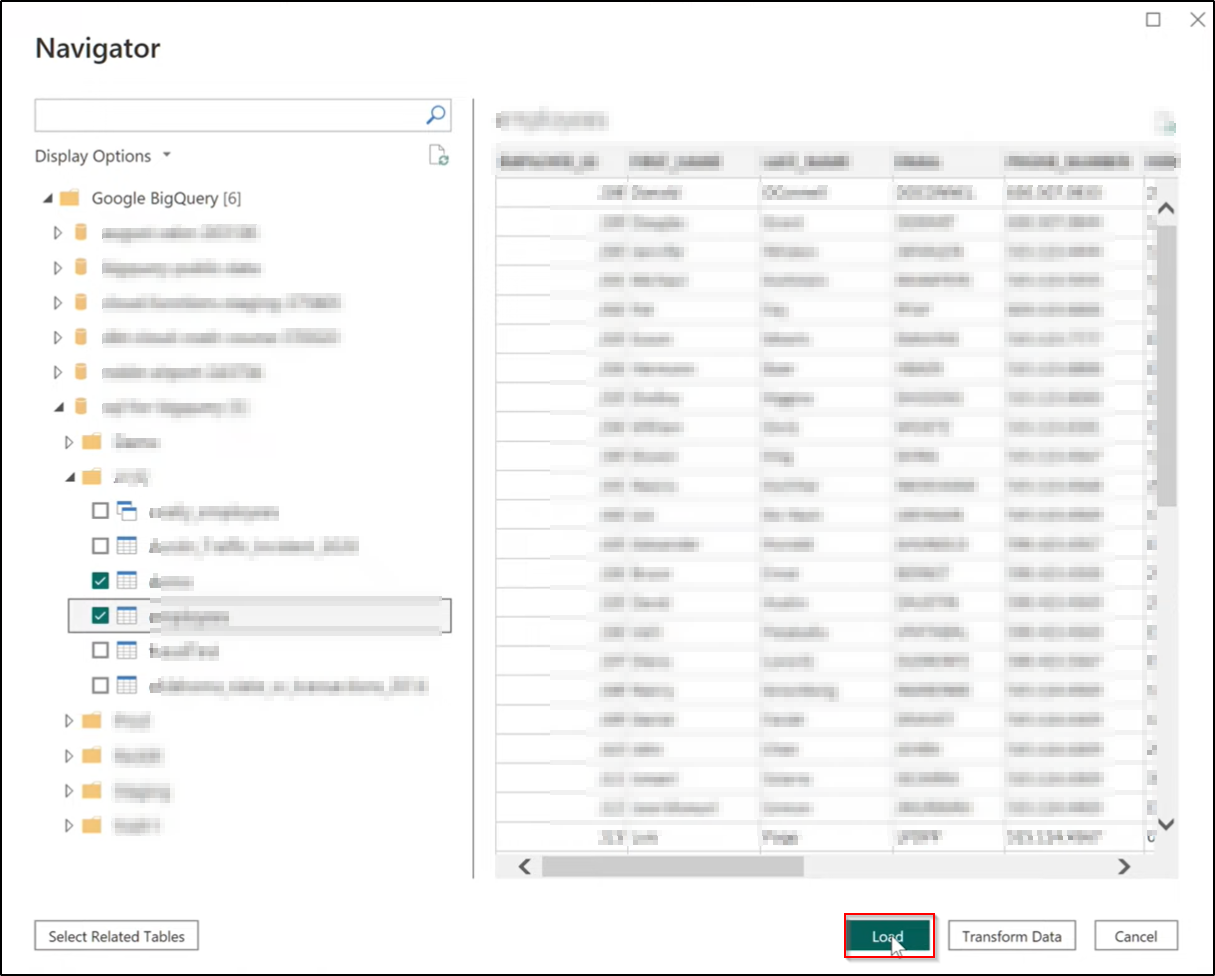Click the table icon of oklahoma_state_cc_transactions_2014
This screenshot has height=976, width=1215.
tap(126, 685)
